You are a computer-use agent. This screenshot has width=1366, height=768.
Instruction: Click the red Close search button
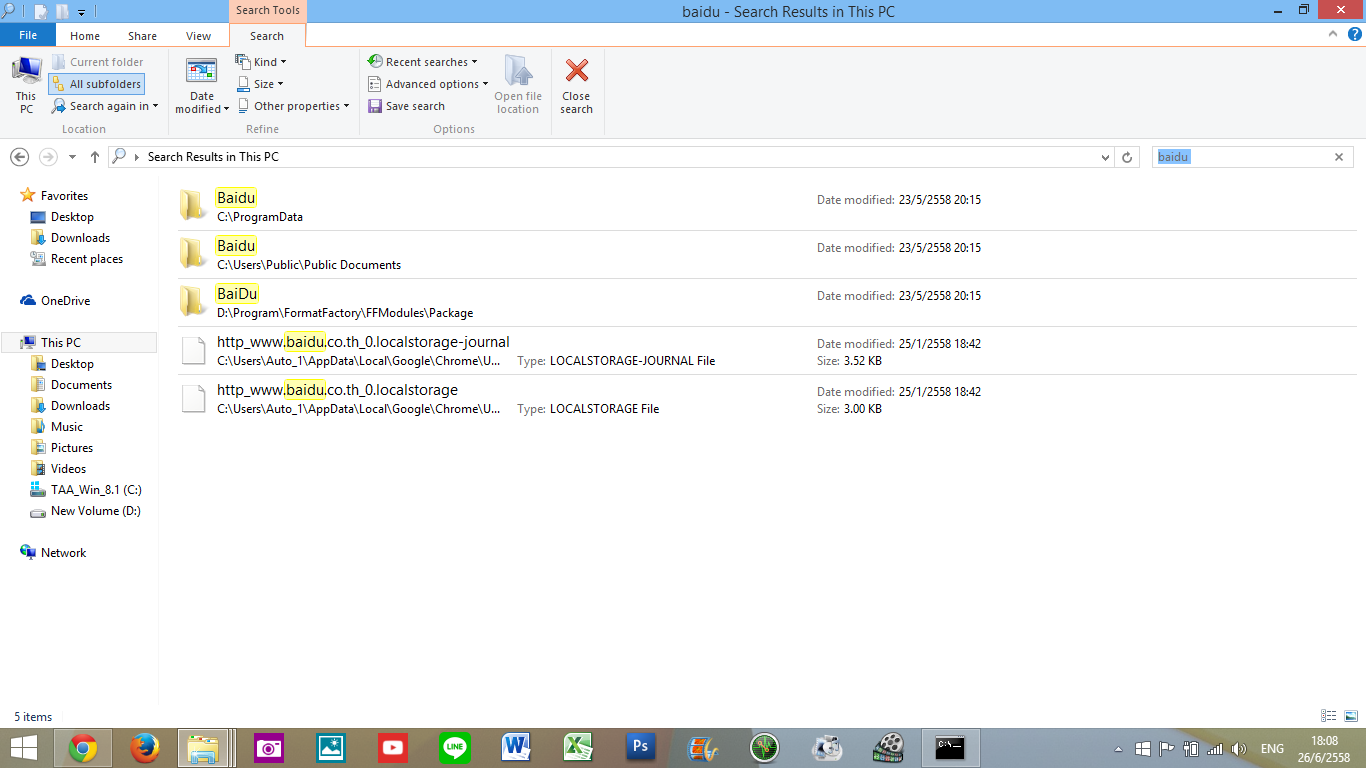pyautogui.click(x=576, y=85)
